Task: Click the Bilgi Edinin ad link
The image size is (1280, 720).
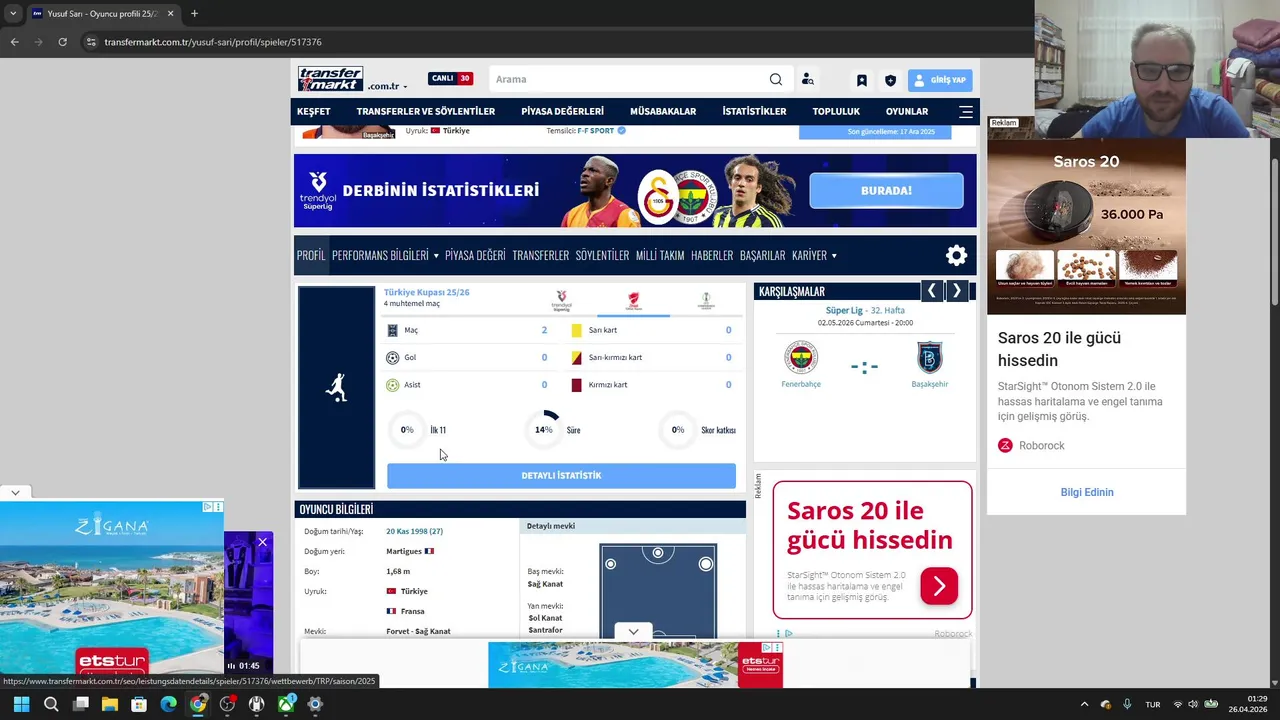Action: point(1087,492)
